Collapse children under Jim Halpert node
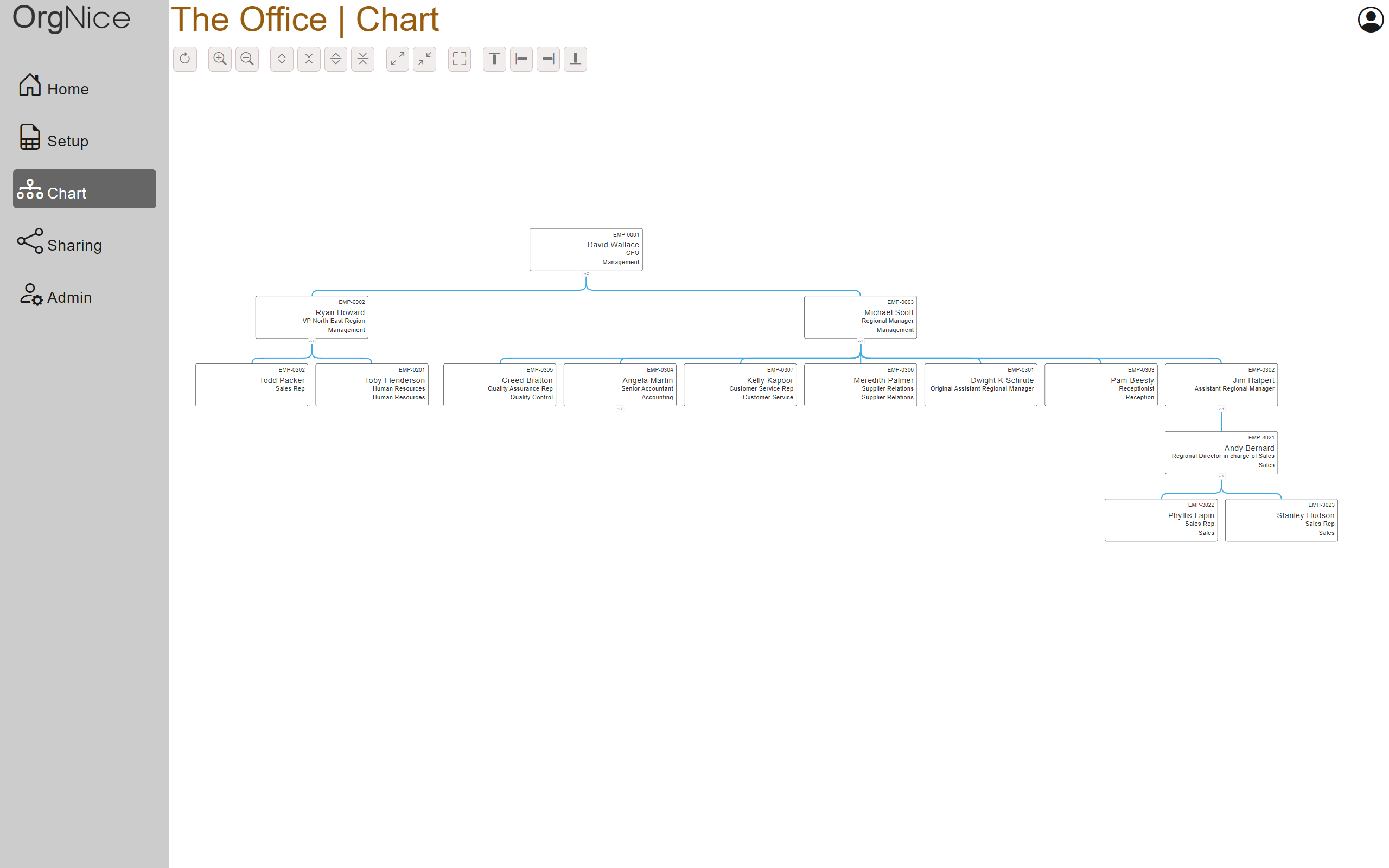Screen dimensions: 1389x868 pyautogui.click(x=1221, y=409)
